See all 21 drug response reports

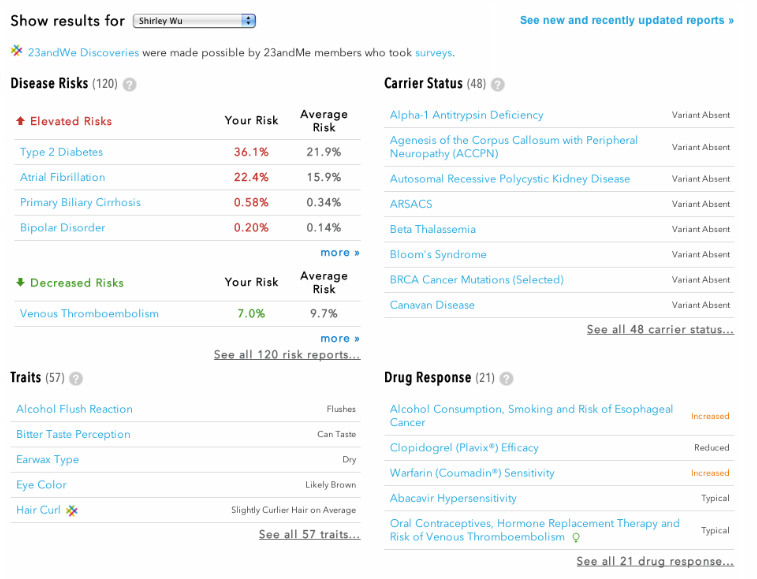coord(655,561)
